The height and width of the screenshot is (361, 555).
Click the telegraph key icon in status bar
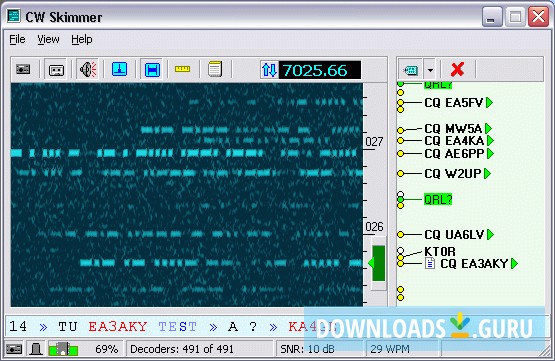click(x=36, y=349)
